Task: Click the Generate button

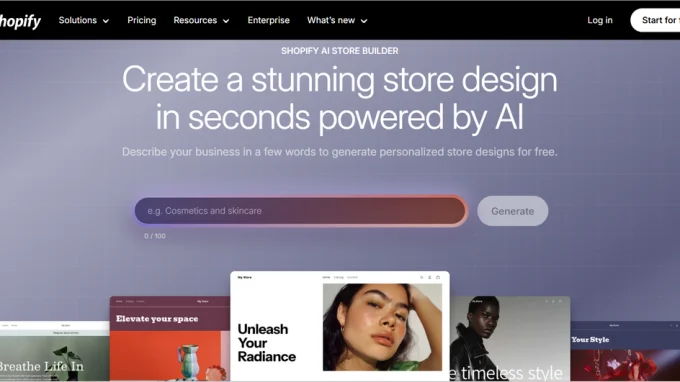Action: [513, 211]
